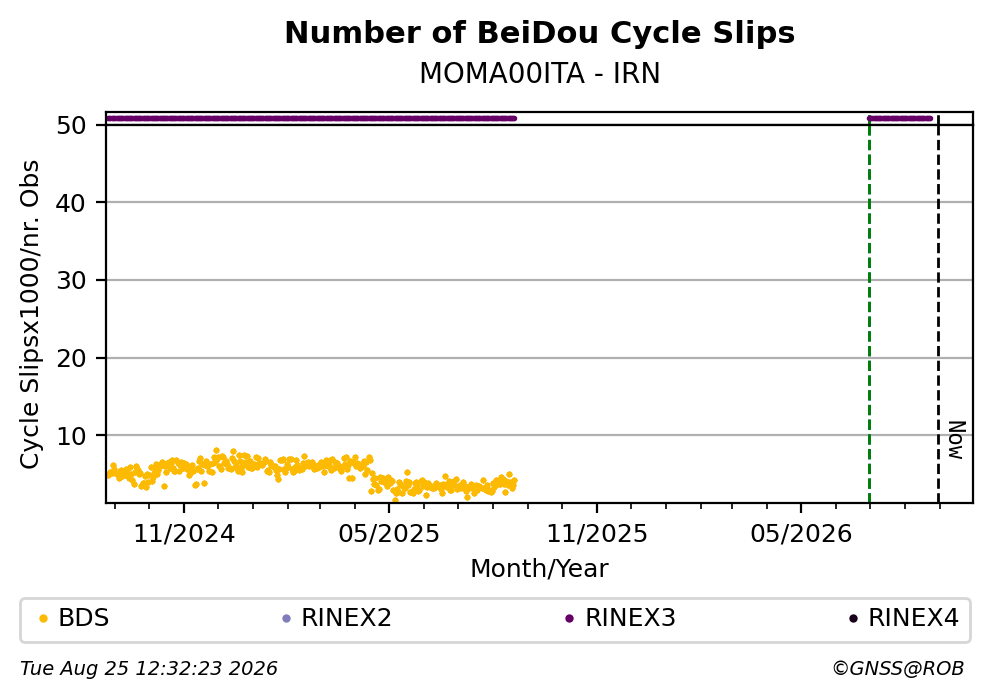Select the RINEX3 legend label
This screenshot has width=993, height=699.
pos(630,618)
